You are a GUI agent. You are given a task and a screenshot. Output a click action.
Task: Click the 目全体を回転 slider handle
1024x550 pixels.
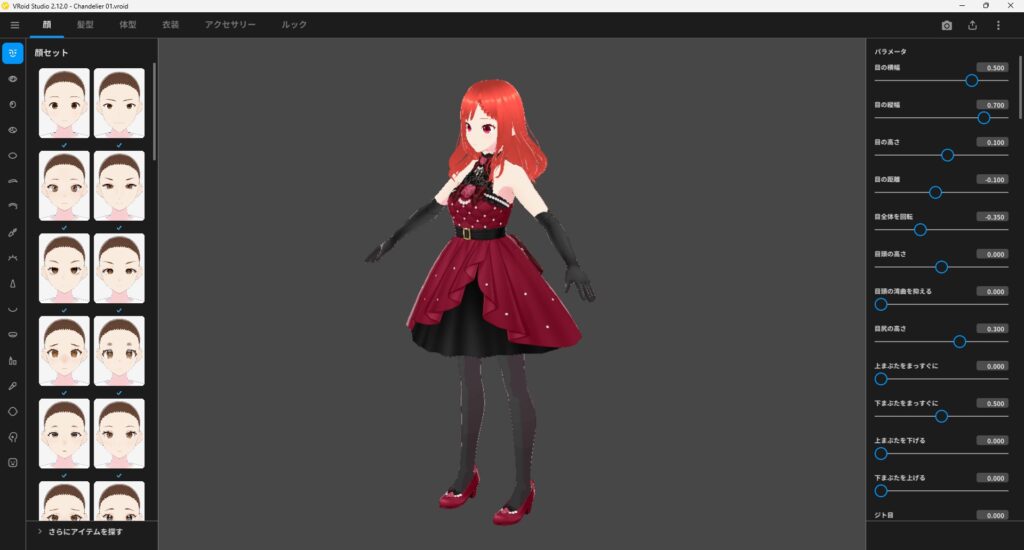(920, 229)
